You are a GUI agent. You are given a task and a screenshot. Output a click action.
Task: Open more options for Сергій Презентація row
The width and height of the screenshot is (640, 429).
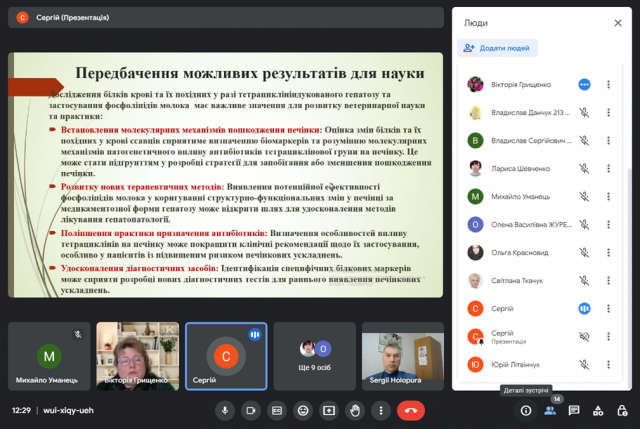pos(608,336)
